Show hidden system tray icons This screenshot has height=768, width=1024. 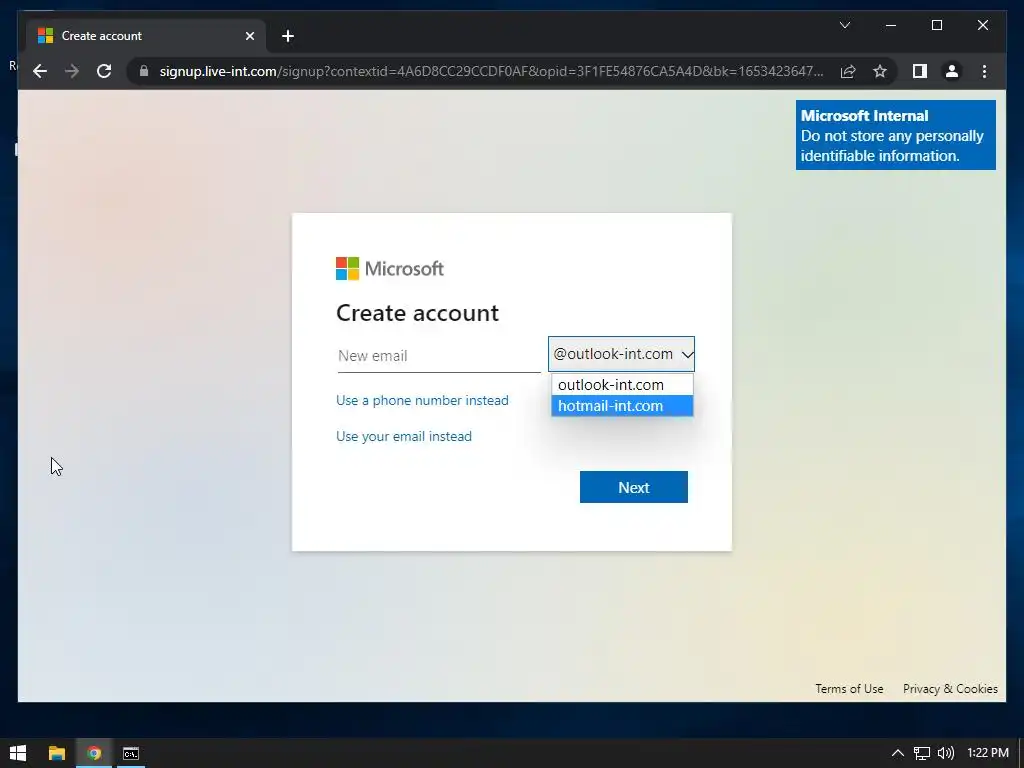(897, 753)
